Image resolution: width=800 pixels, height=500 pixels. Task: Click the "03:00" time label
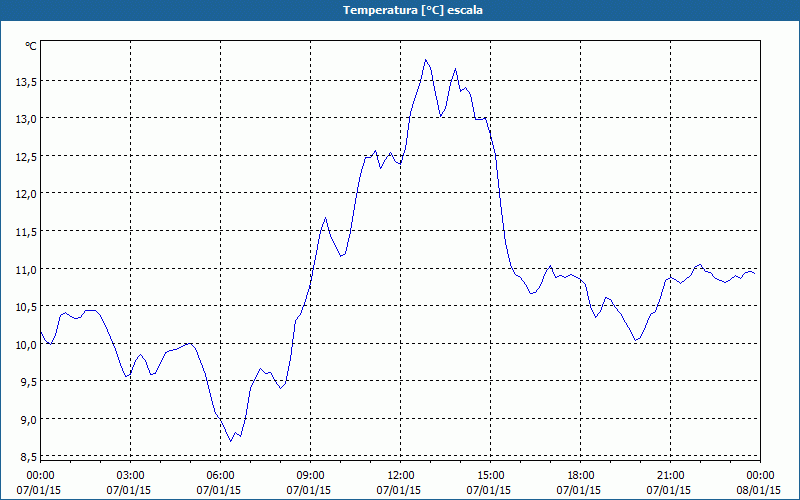(131, 476)
